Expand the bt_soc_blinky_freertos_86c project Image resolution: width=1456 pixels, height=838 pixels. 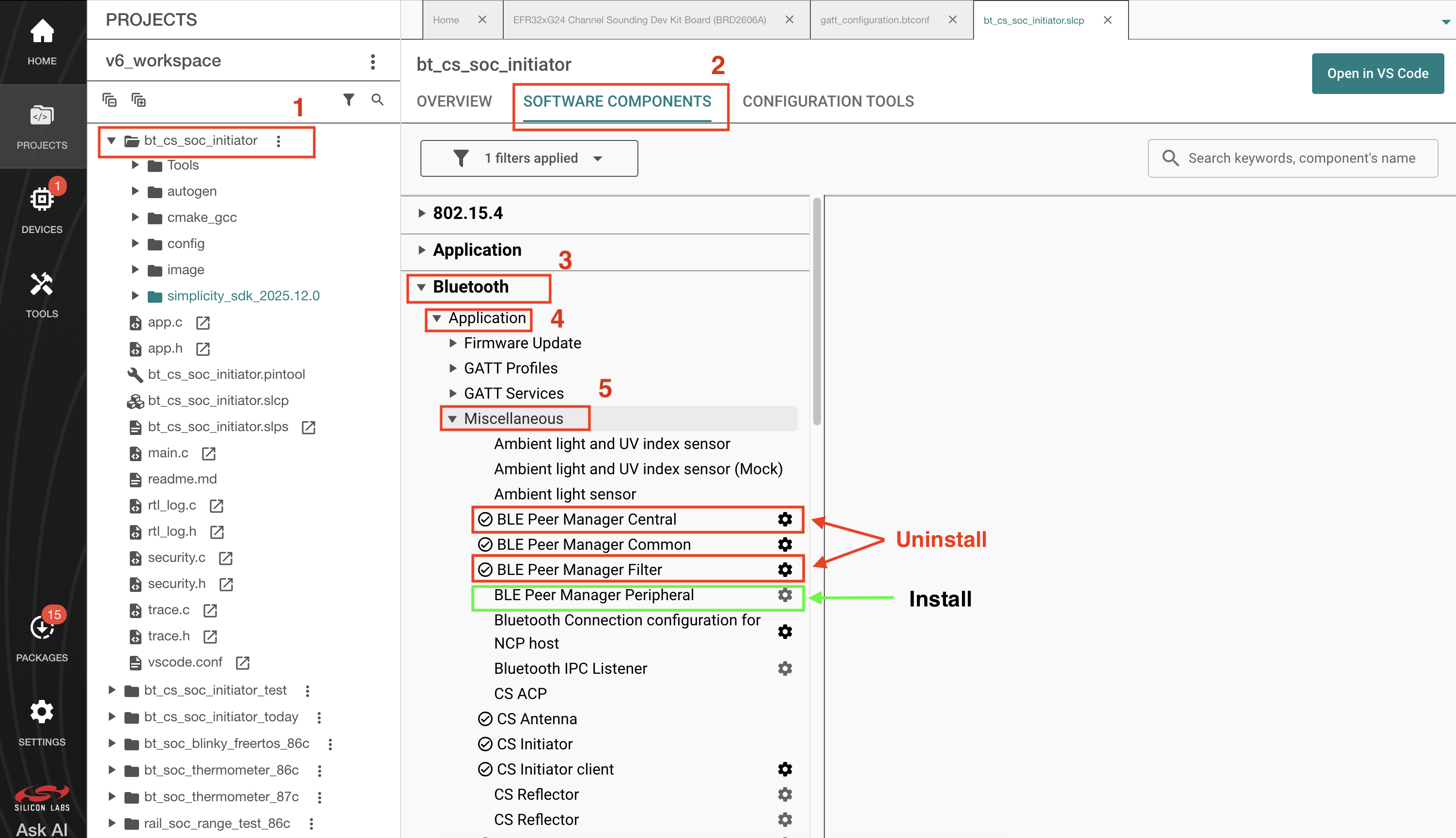pyautogui.click(x=112, y=744)
